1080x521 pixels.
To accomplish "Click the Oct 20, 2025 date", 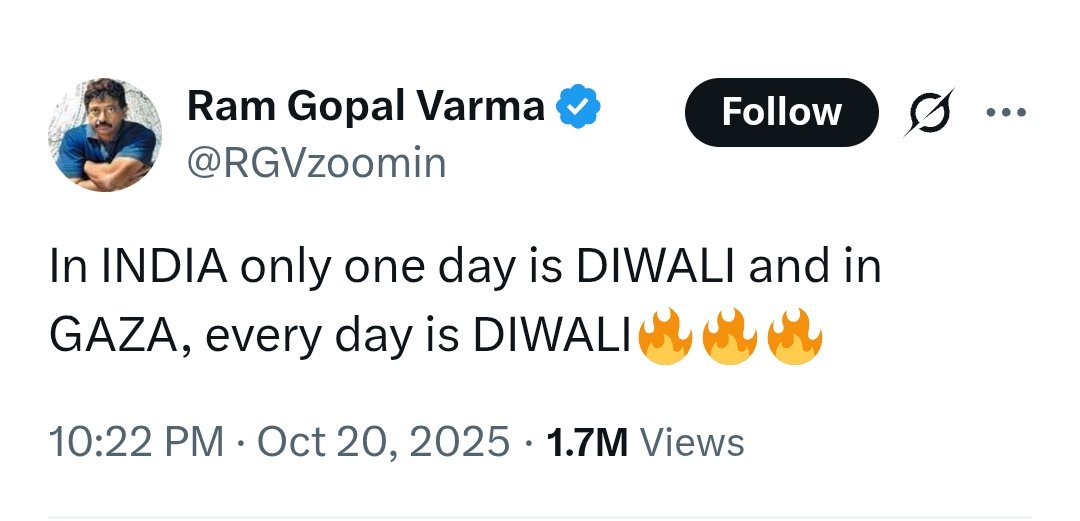I will click(x=384, y=441).
